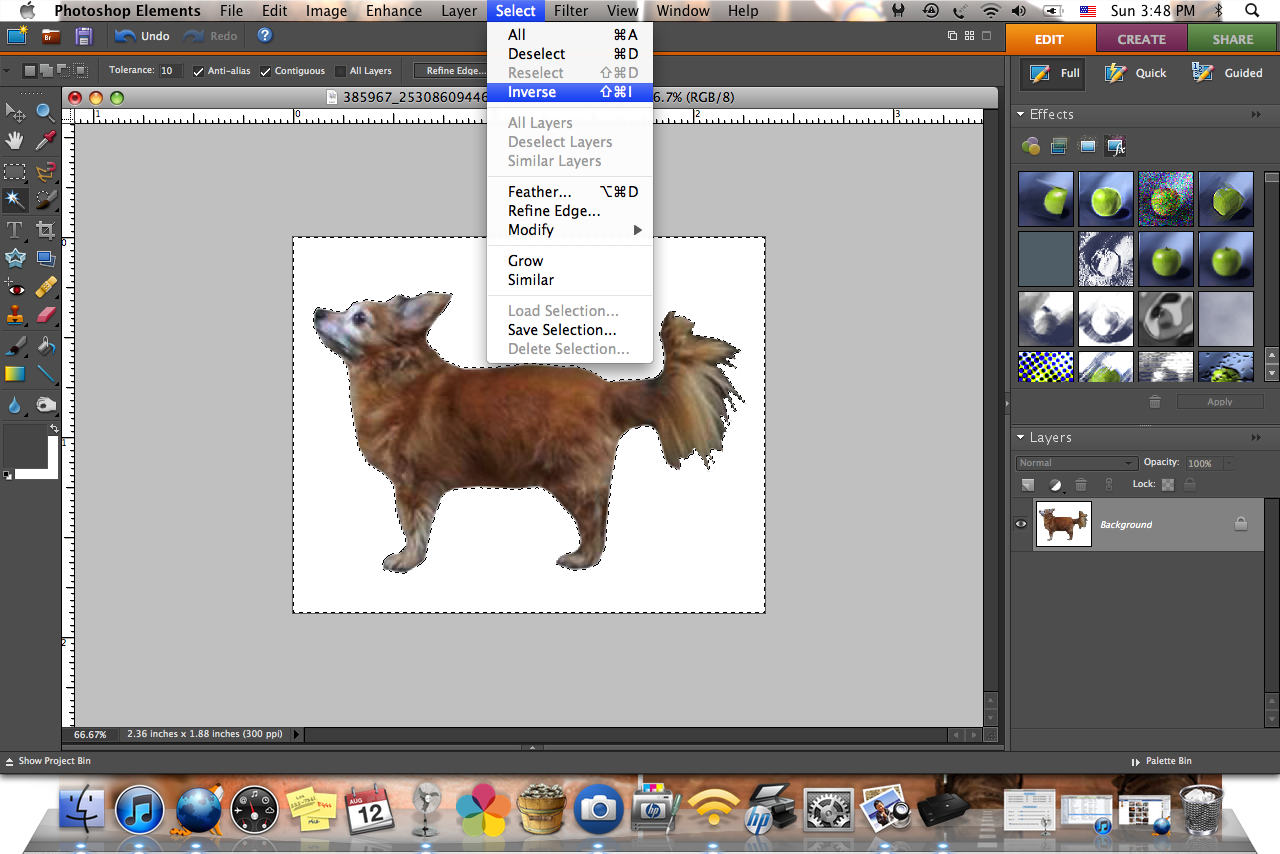
Task: Select the Hand tool
Action: click(15, 141)
